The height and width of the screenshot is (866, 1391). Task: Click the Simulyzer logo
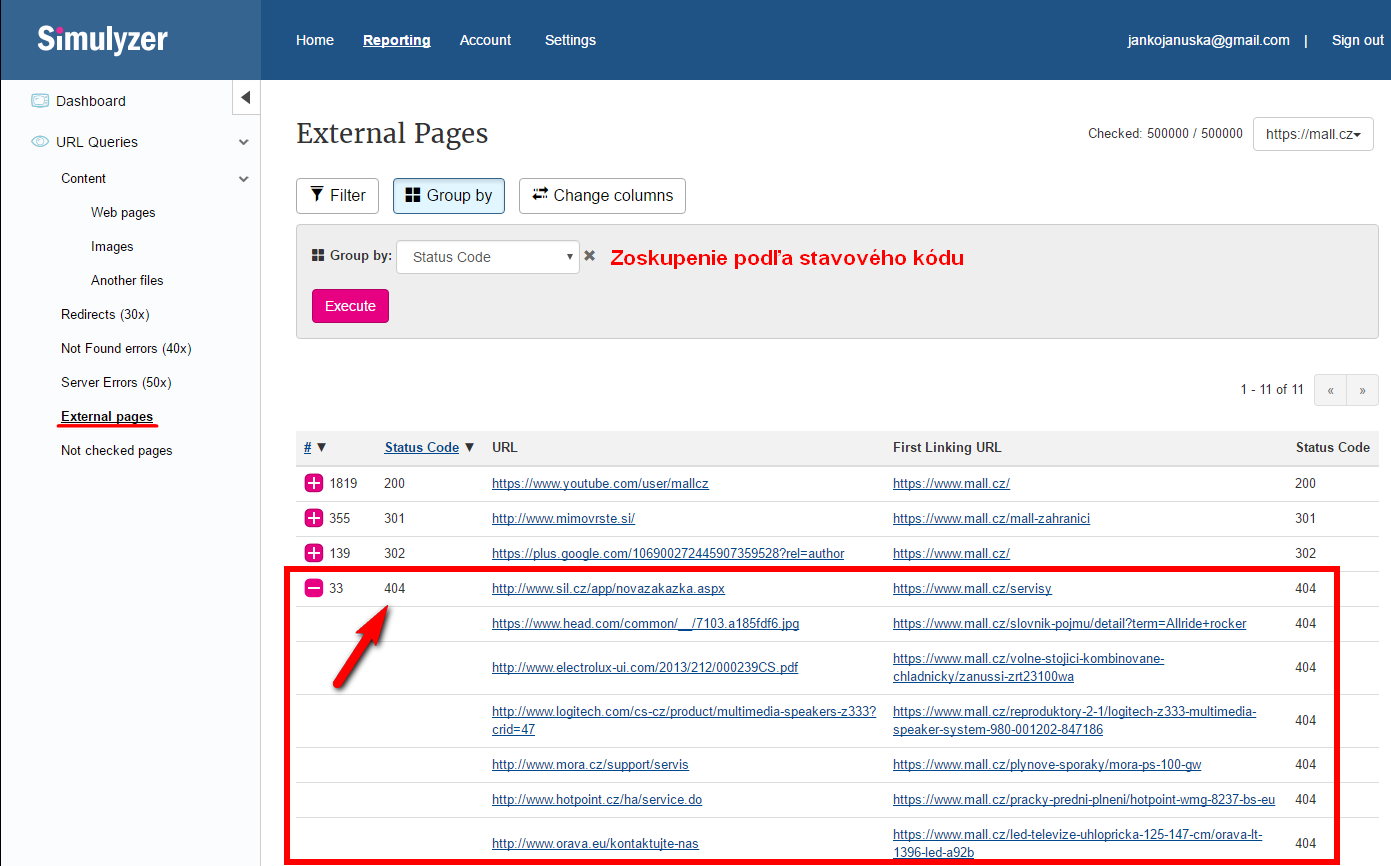[x=103, y=39]
